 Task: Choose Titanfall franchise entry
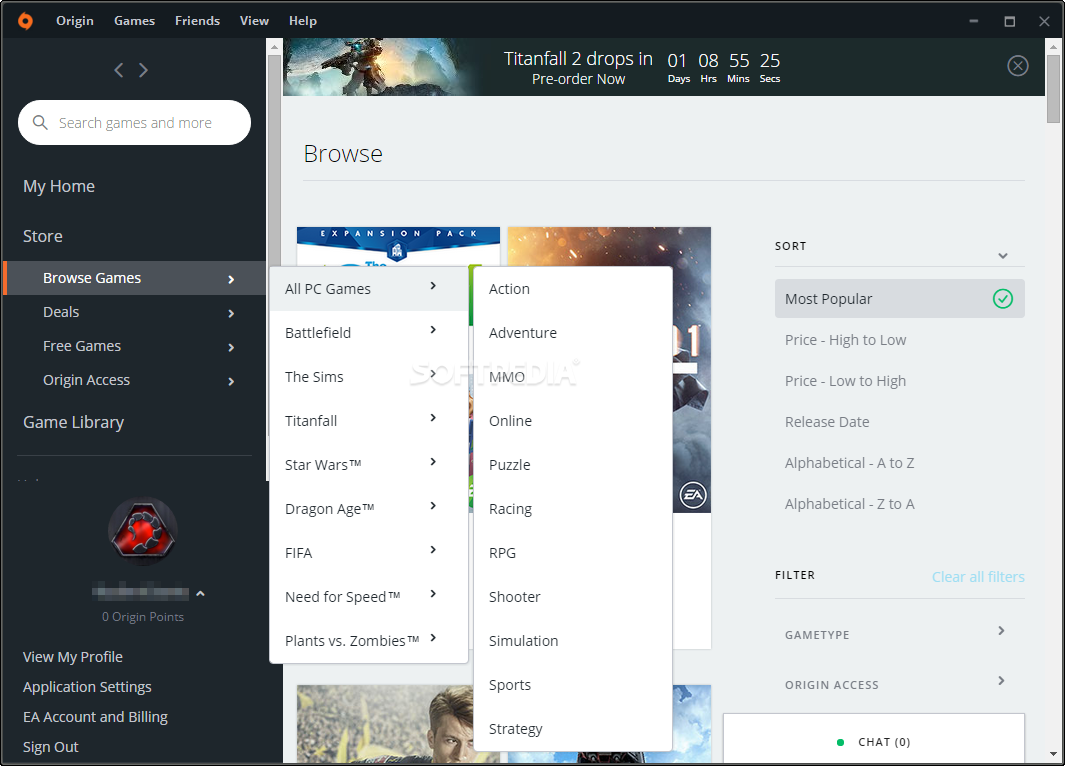[369, 421]
